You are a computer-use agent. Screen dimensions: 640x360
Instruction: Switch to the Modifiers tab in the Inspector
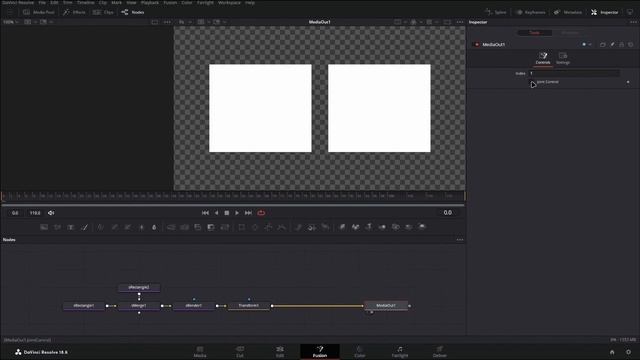tap(570, 33)
